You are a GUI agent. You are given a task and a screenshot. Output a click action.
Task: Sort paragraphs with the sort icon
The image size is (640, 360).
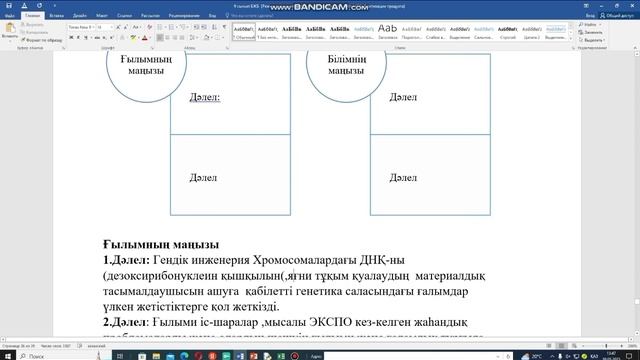tap(214, 27)
